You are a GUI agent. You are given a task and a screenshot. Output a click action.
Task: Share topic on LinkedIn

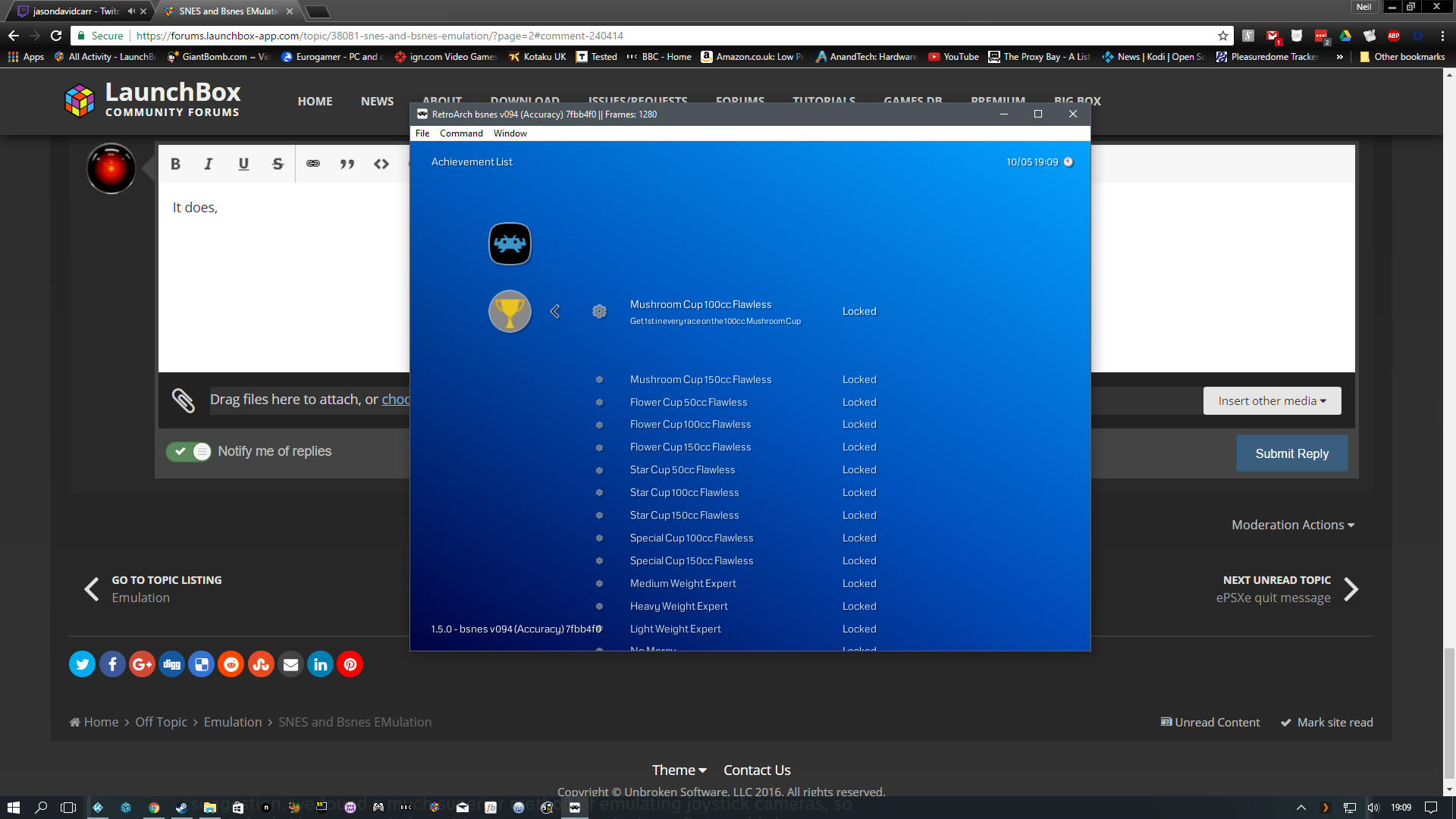coord(320,664)
